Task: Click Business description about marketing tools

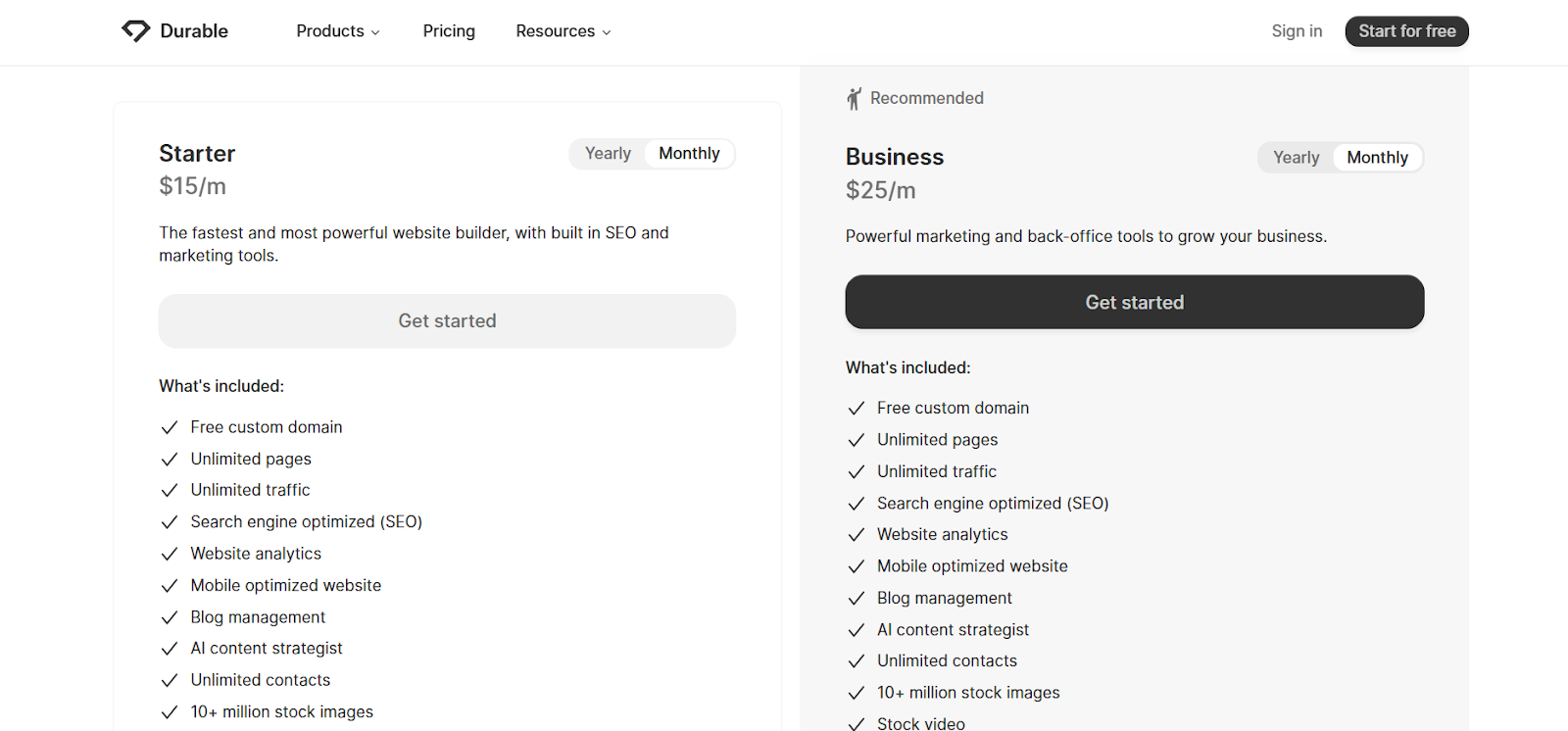Action: [x=1086, y=236]
